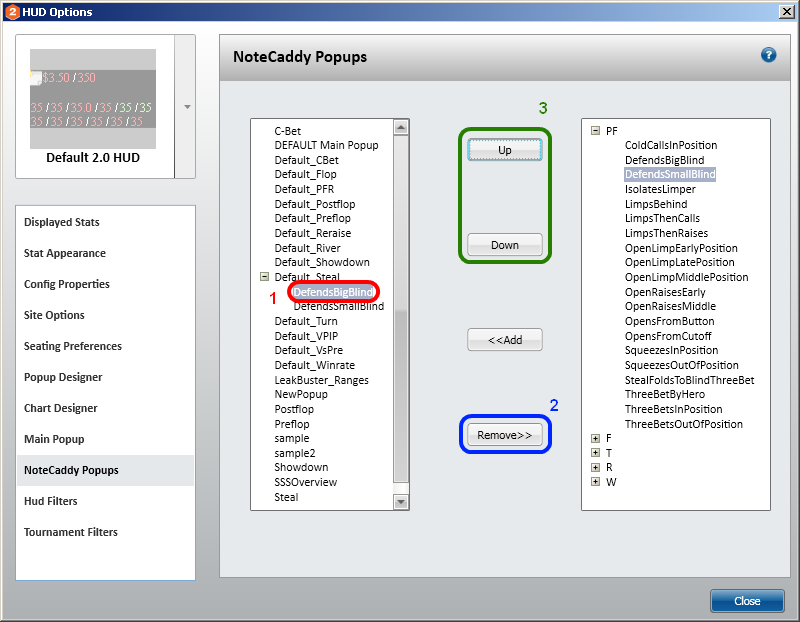800x622 pixels.
Task: Select SSSOverview popup
Action: tap(306, 482)
